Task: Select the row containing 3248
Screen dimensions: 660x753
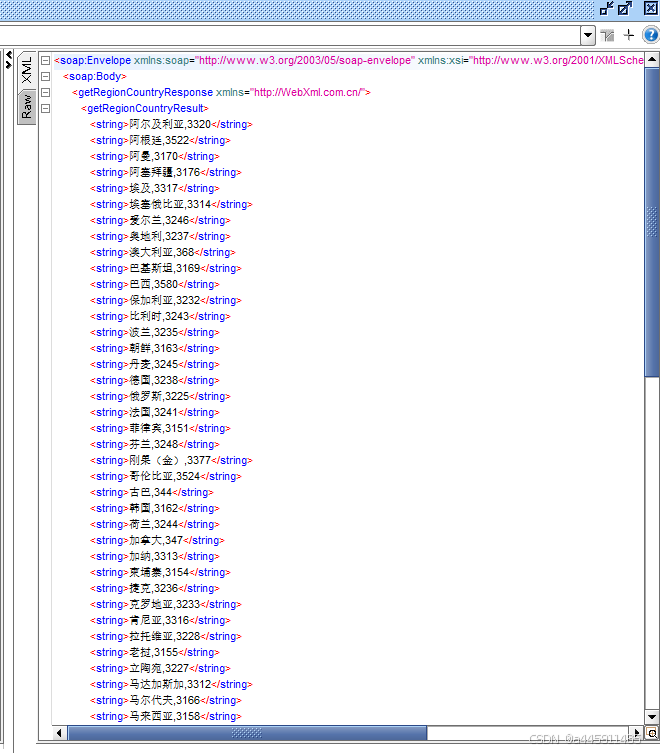Action: [x=155, y=445]
